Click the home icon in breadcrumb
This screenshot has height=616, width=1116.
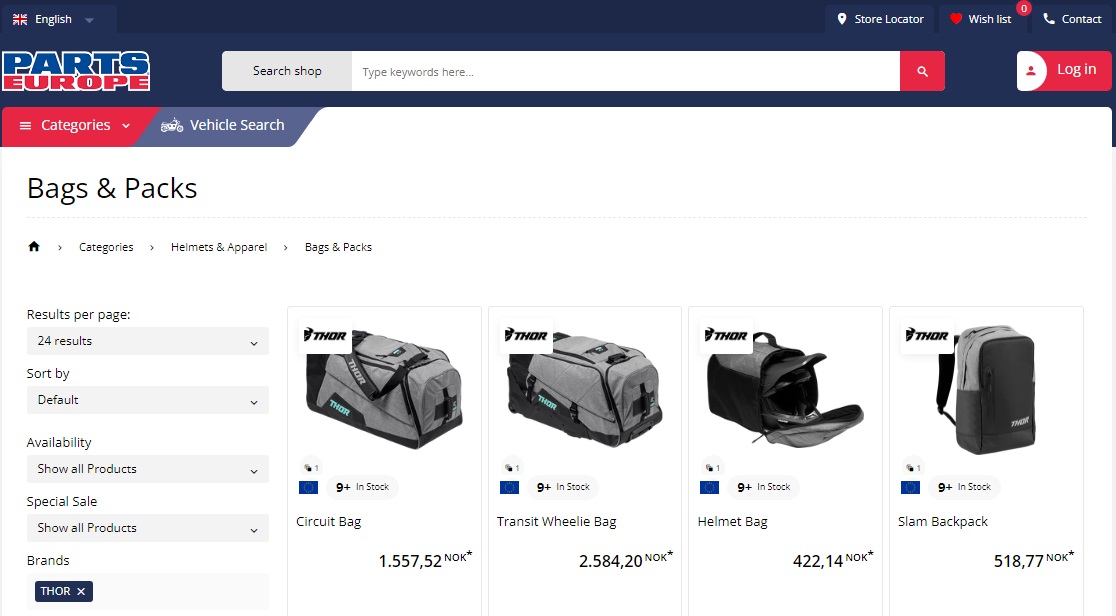(x=33, y=246)
